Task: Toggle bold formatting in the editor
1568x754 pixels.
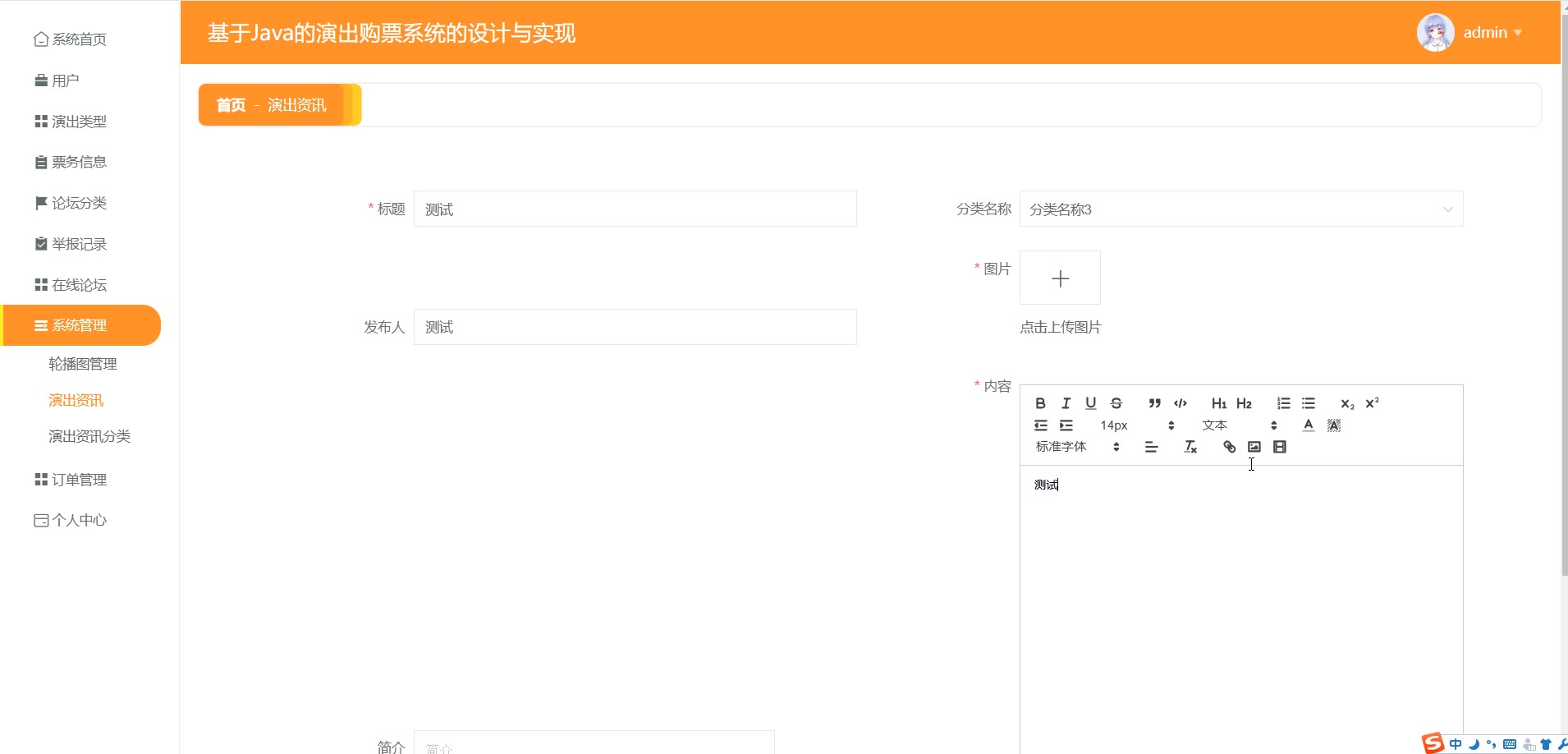Action: (x=1040, y=403)
